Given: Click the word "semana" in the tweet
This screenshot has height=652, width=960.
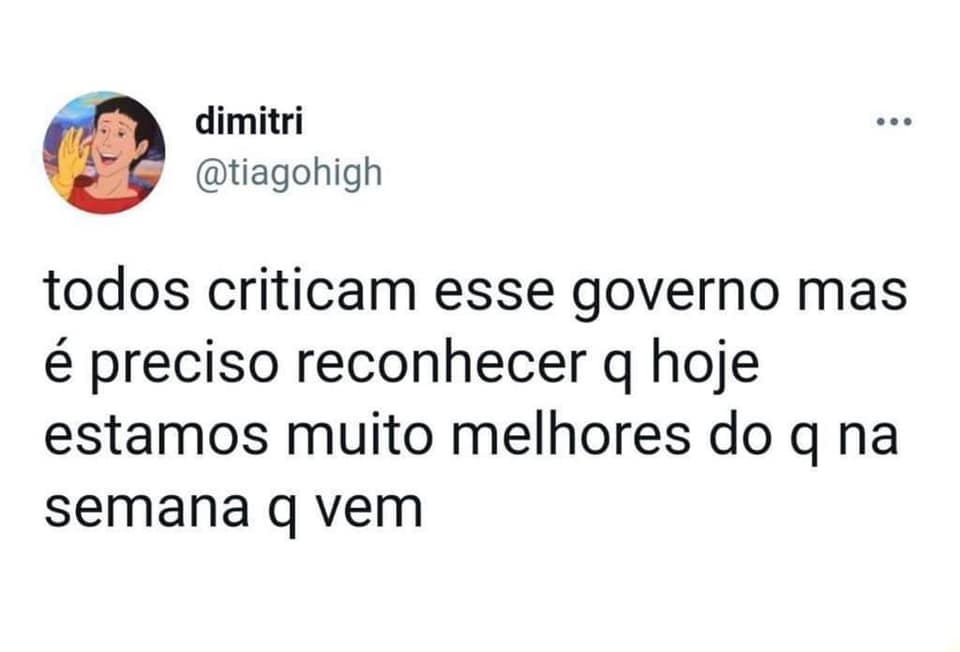Looking at the screenshot, I should pyautogui.click(x=146, y=509).
